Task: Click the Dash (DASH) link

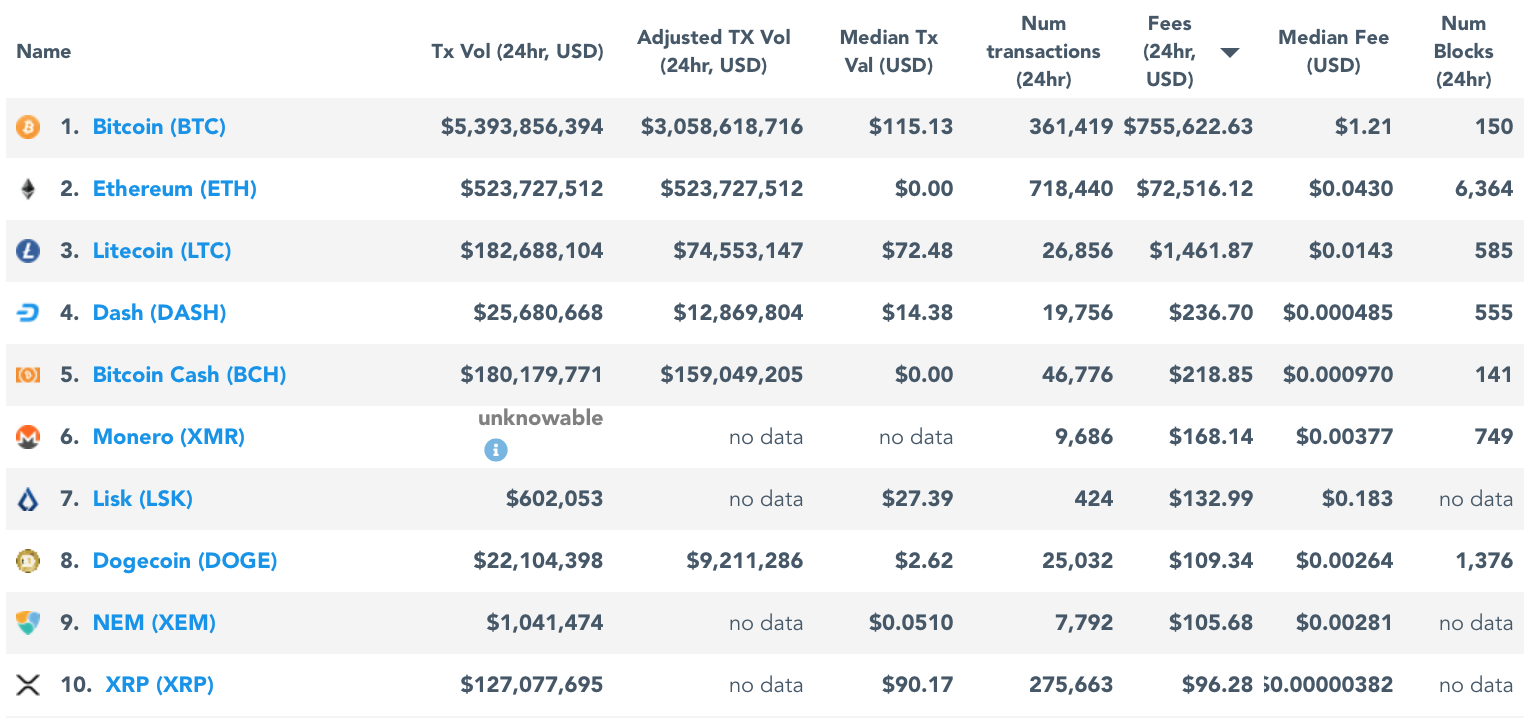Action: pyautogui.click(x=159, y=312)
